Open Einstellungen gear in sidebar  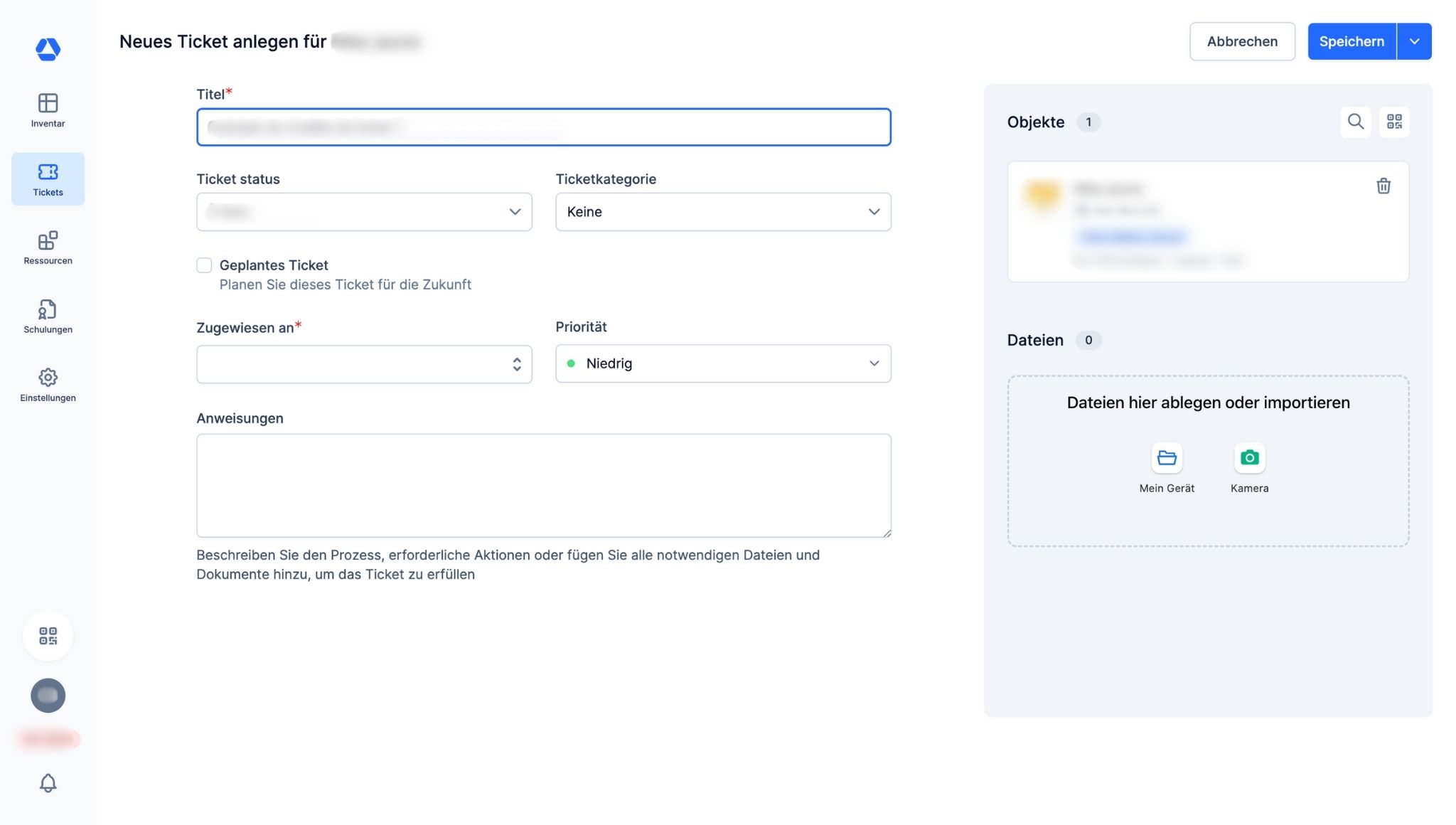click(48, 378)
